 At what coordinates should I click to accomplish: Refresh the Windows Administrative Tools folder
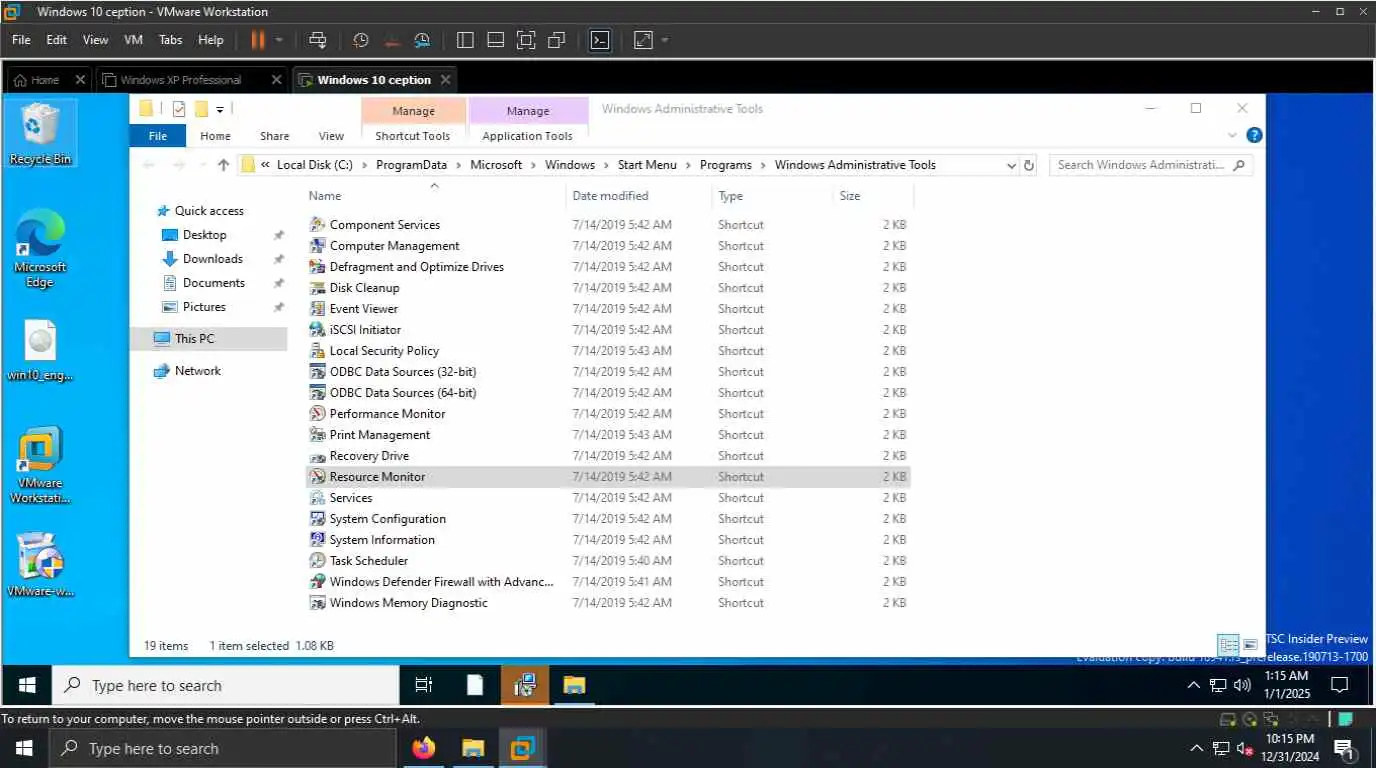(x=1029, y=165)
